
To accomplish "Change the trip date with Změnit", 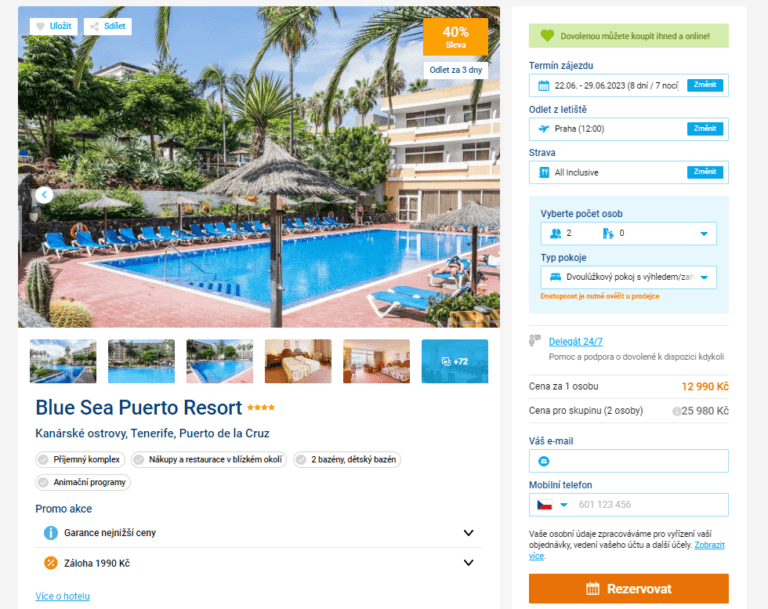I will coord(705,85).
